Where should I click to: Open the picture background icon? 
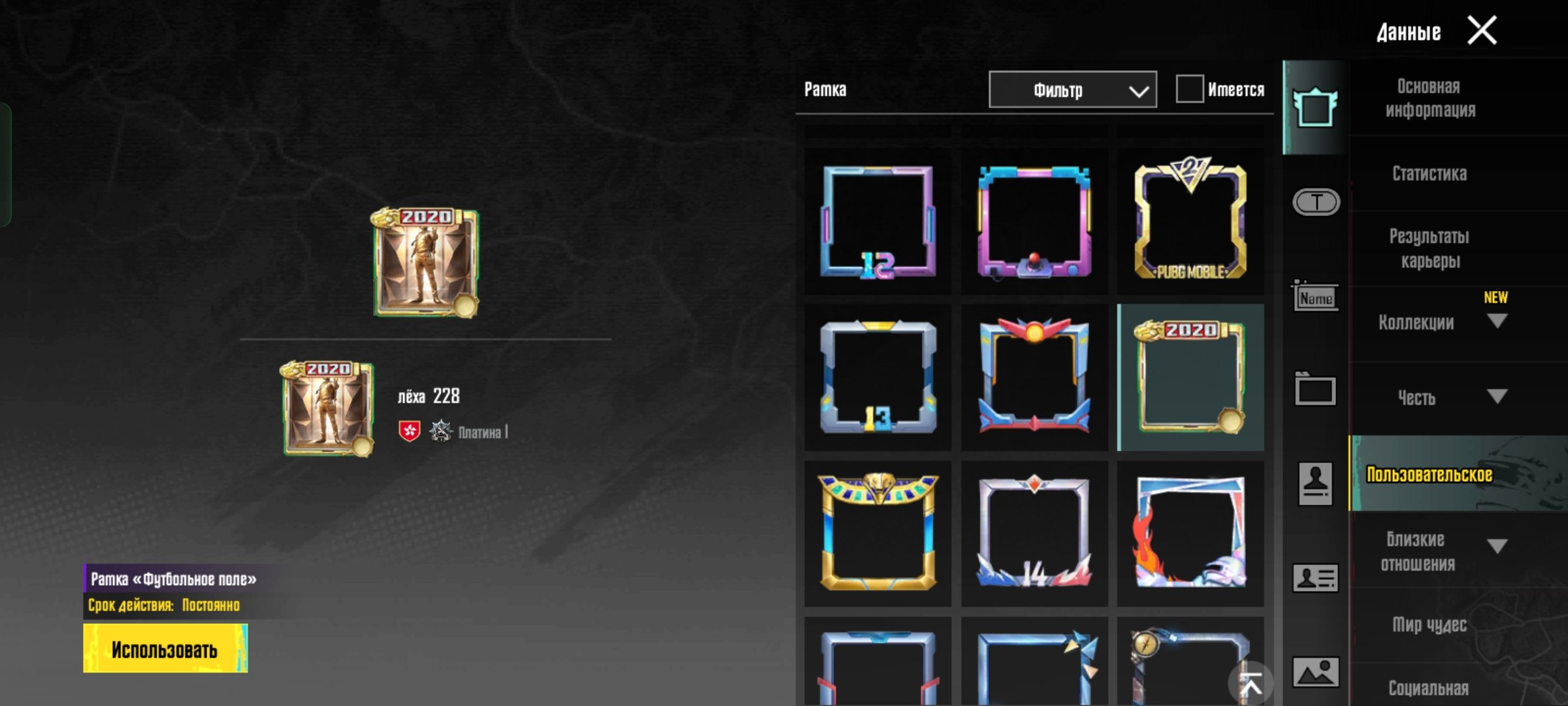(1315, 672)
